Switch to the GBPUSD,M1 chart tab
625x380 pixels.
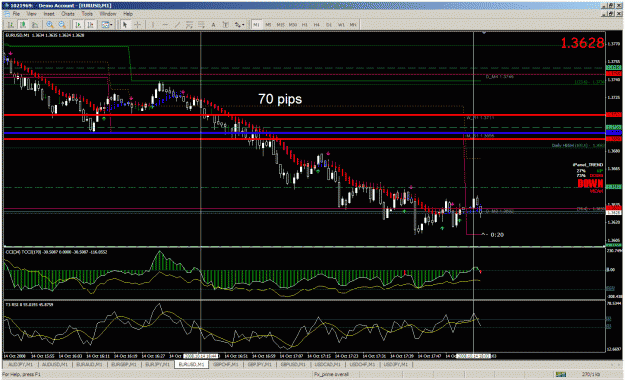pos(294,364)
